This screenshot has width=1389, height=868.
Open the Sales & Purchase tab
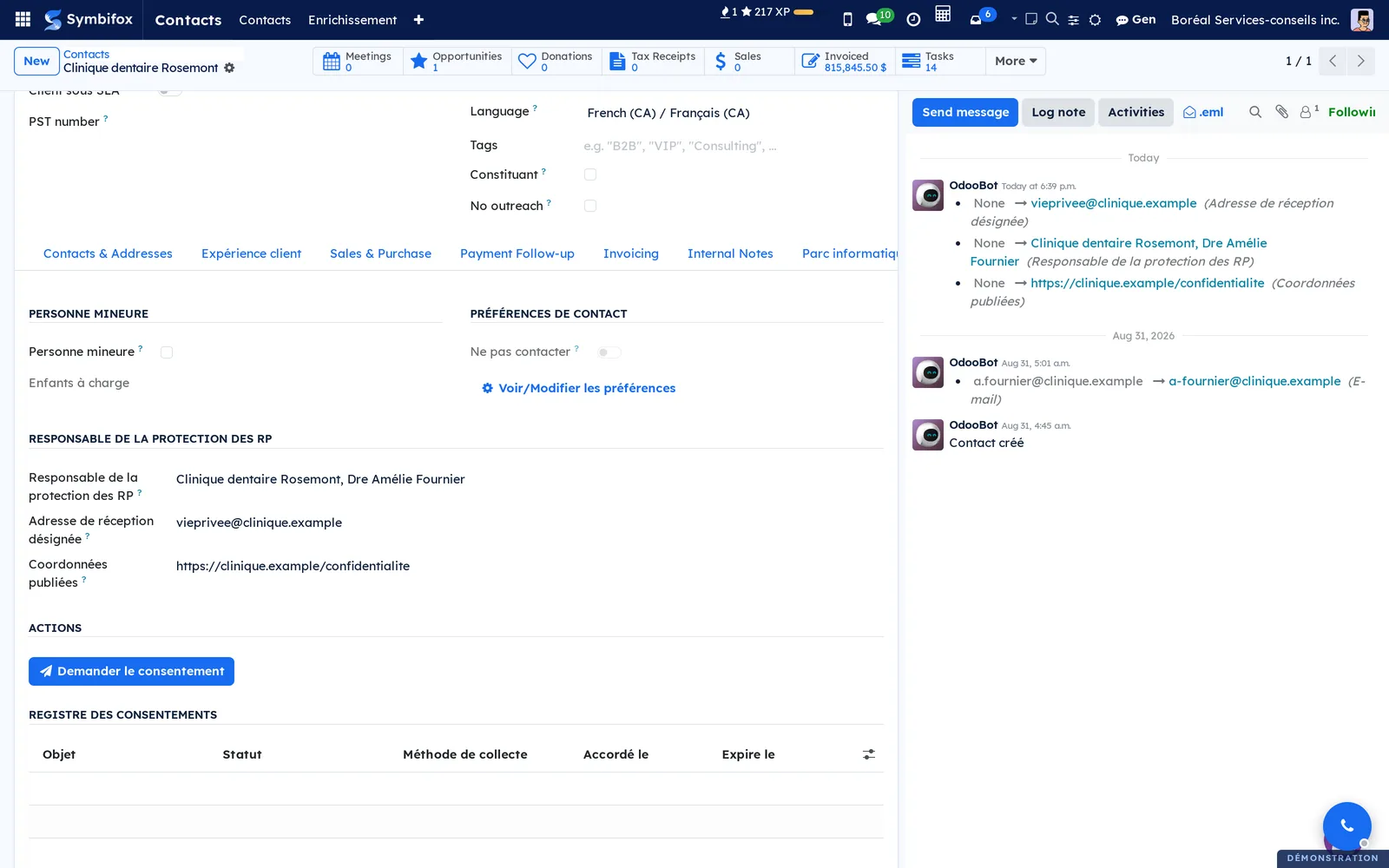[380, 253]
